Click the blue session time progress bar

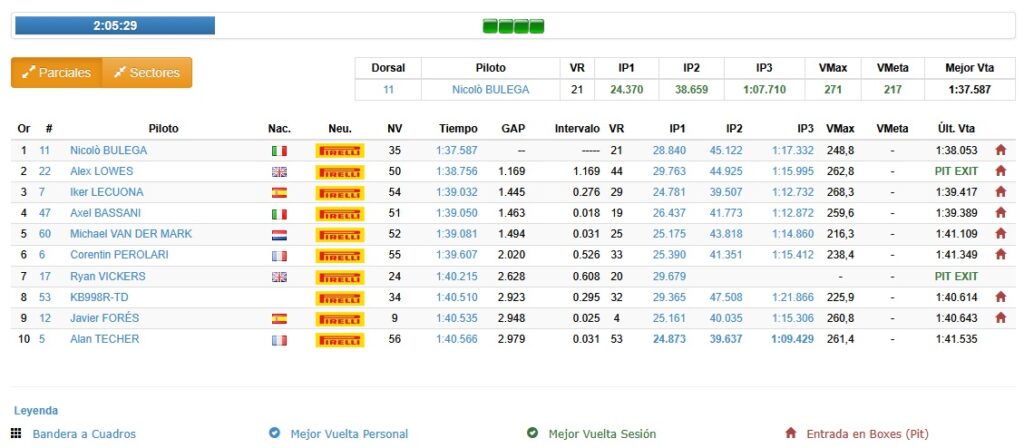pos(114,25)
